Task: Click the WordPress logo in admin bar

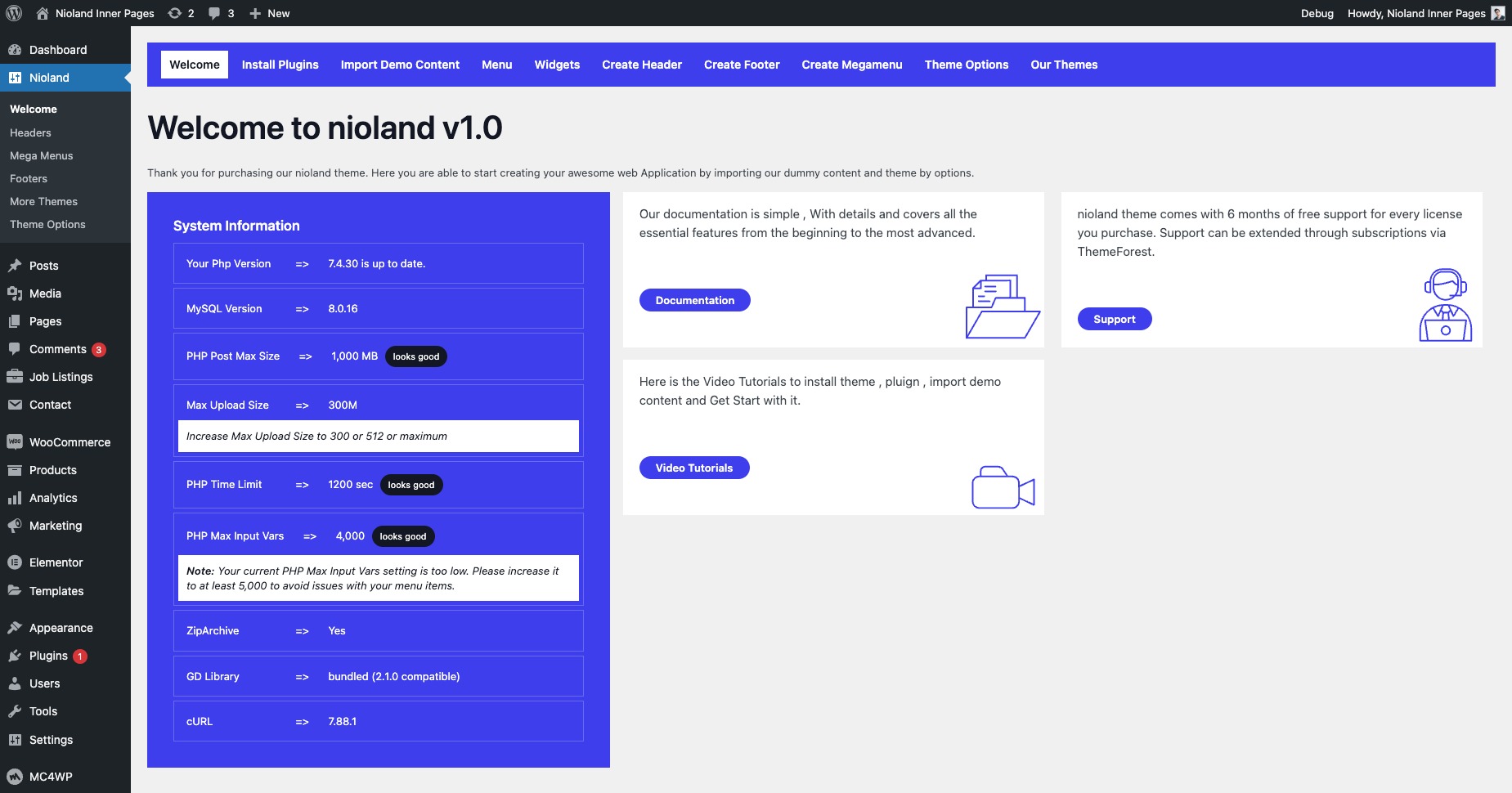Action: click(14, 13)
